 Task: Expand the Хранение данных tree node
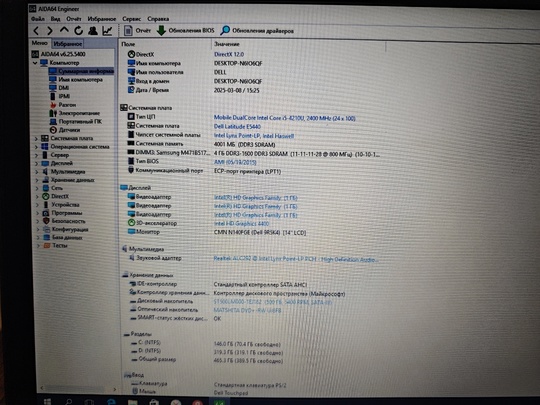click(37, 180)
